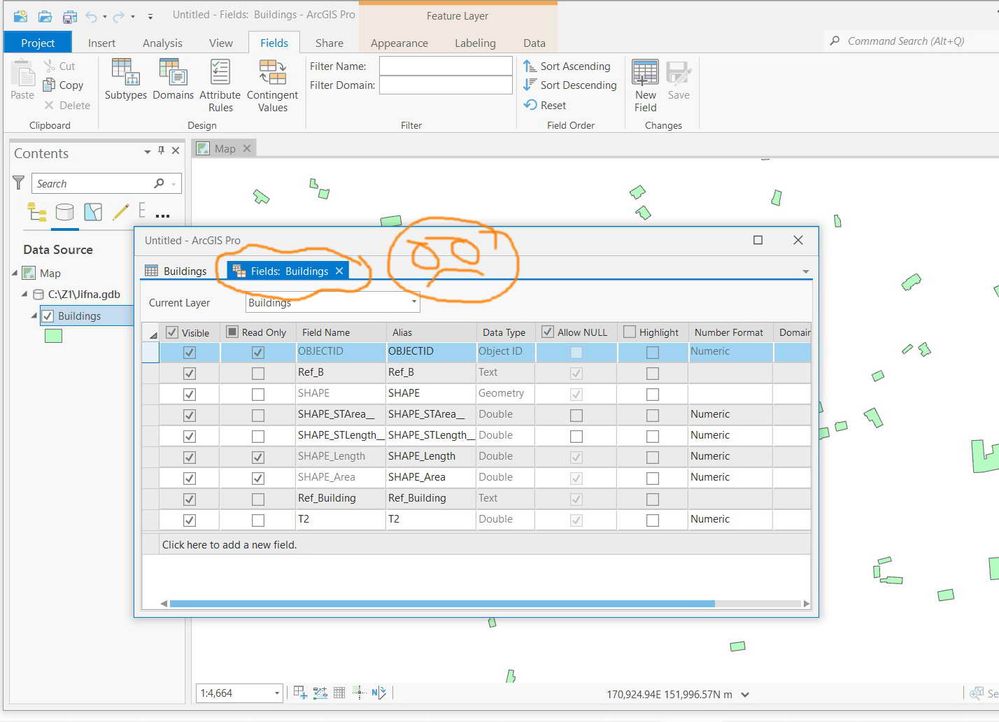Open the map constraints status bar icon
Viewport: 999px width, 722px height.
point(320,693)
